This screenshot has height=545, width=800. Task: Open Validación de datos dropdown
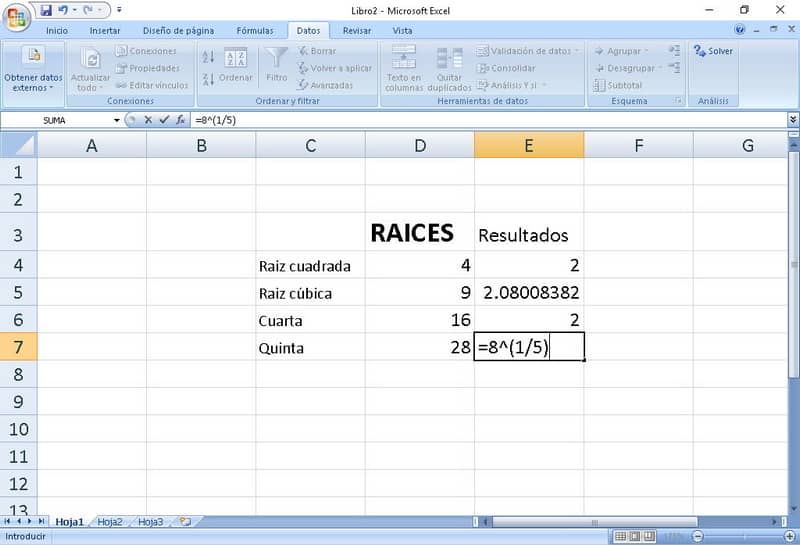coord(528,51)
